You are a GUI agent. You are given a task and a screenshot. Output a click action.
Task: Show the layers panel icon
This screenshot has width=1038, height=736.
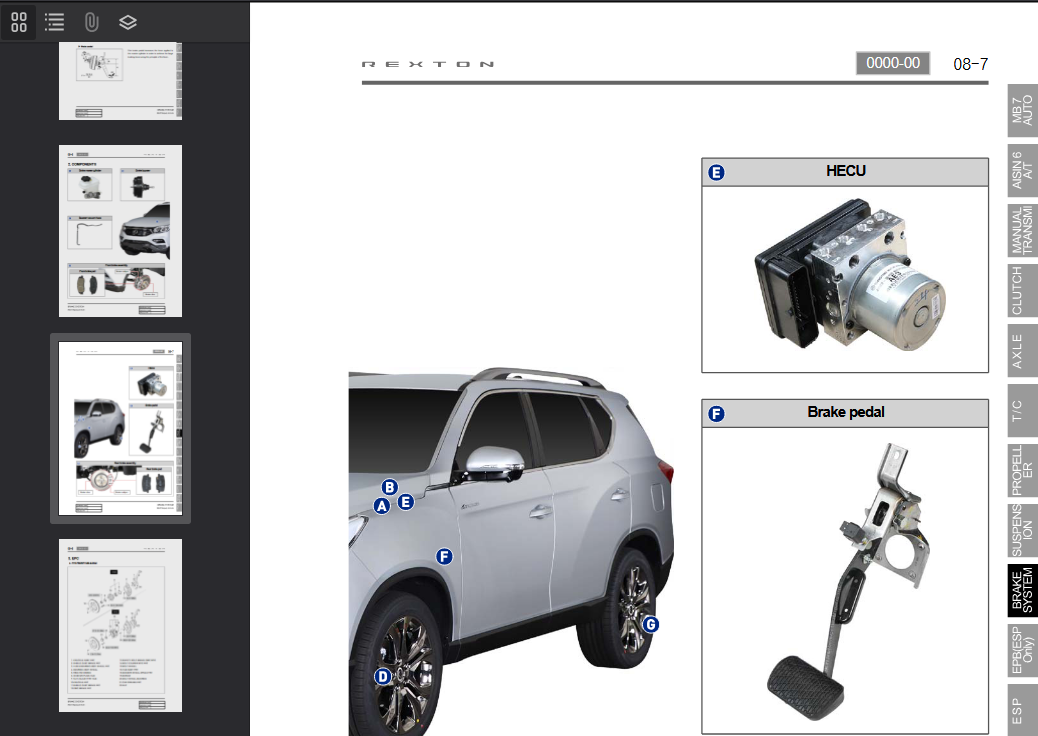coord(128,22)
